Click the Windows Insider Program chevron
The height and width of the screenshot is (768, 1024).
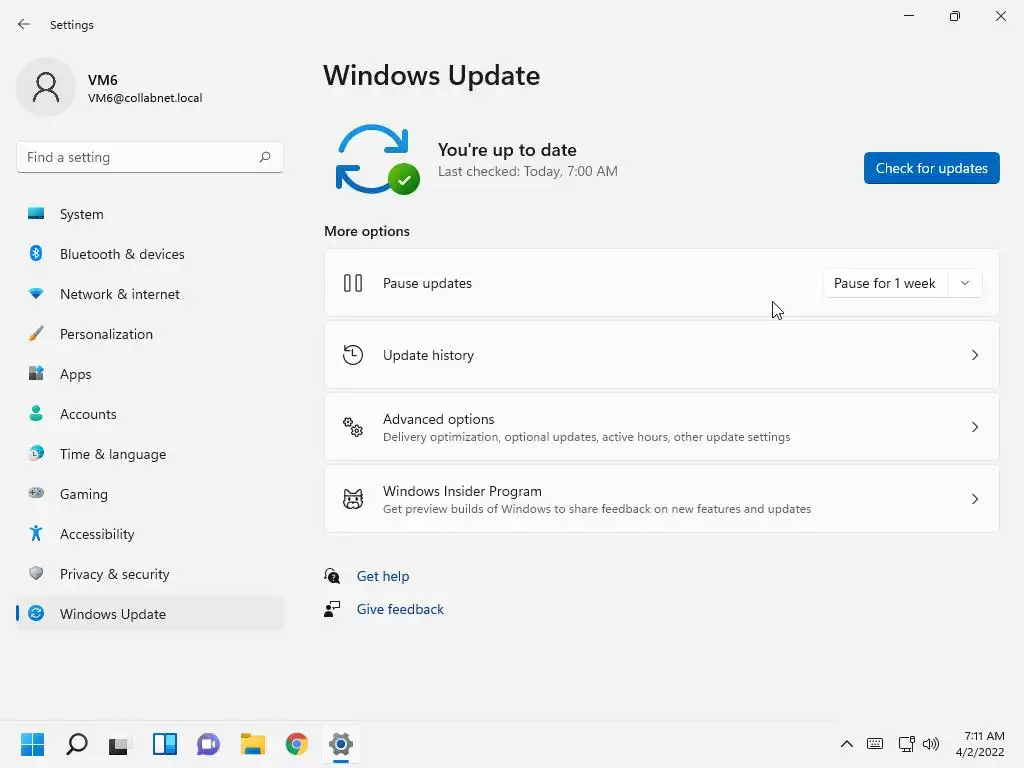(x=974, y=499)
